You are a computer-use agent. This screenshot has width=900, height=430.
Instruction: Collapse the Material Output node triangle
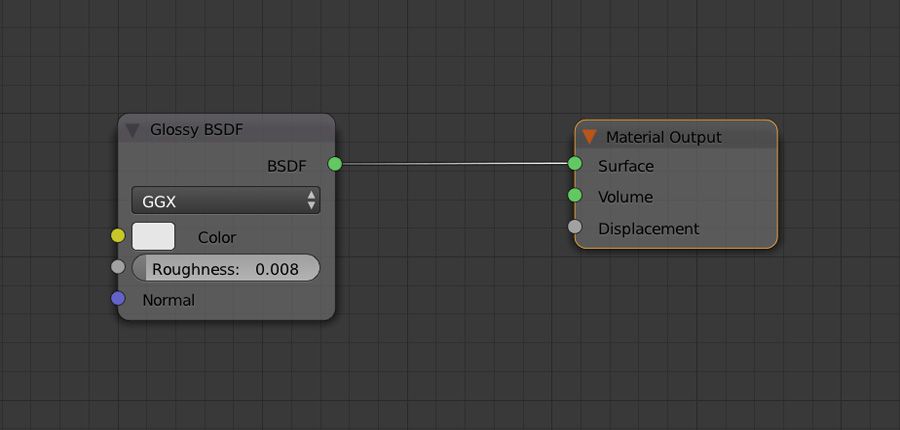[589, 137]
